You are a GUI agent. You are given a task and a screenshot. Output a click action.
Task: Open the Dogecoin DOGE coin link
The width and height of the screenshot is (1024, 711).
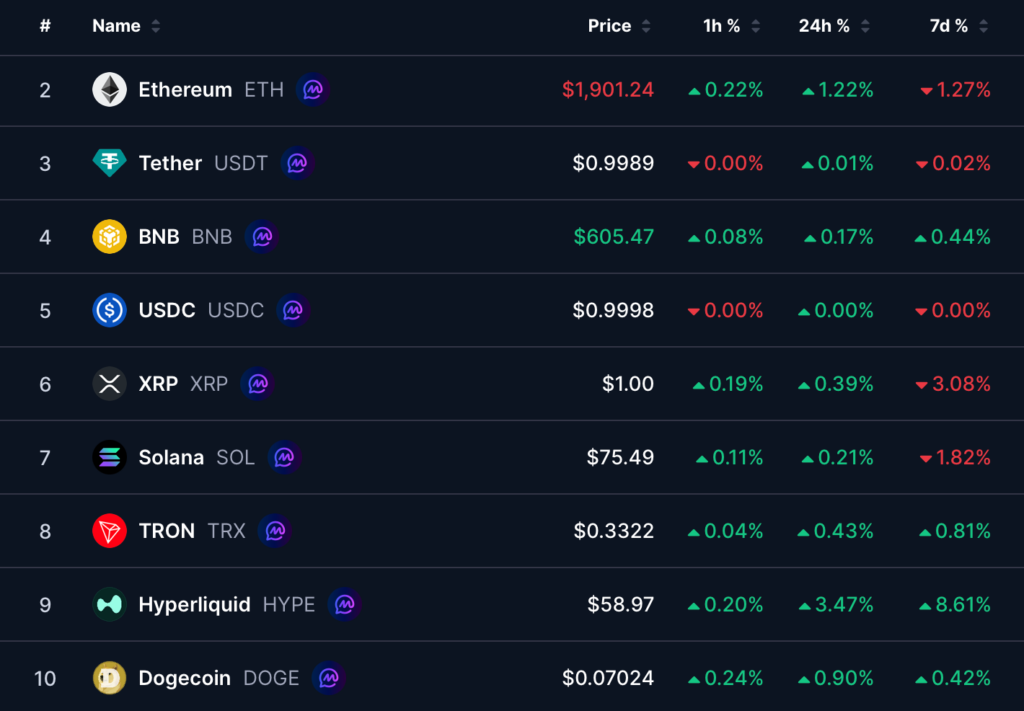(219, 678)
